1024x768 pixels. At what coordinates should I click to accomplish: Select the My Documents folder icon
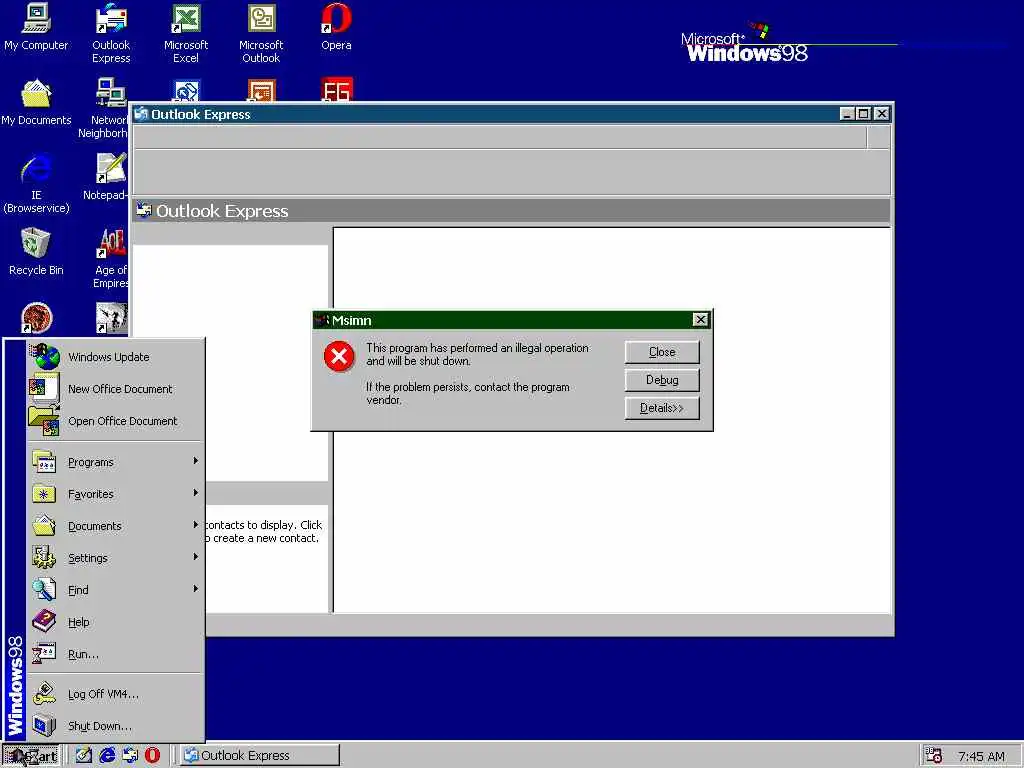36,102
